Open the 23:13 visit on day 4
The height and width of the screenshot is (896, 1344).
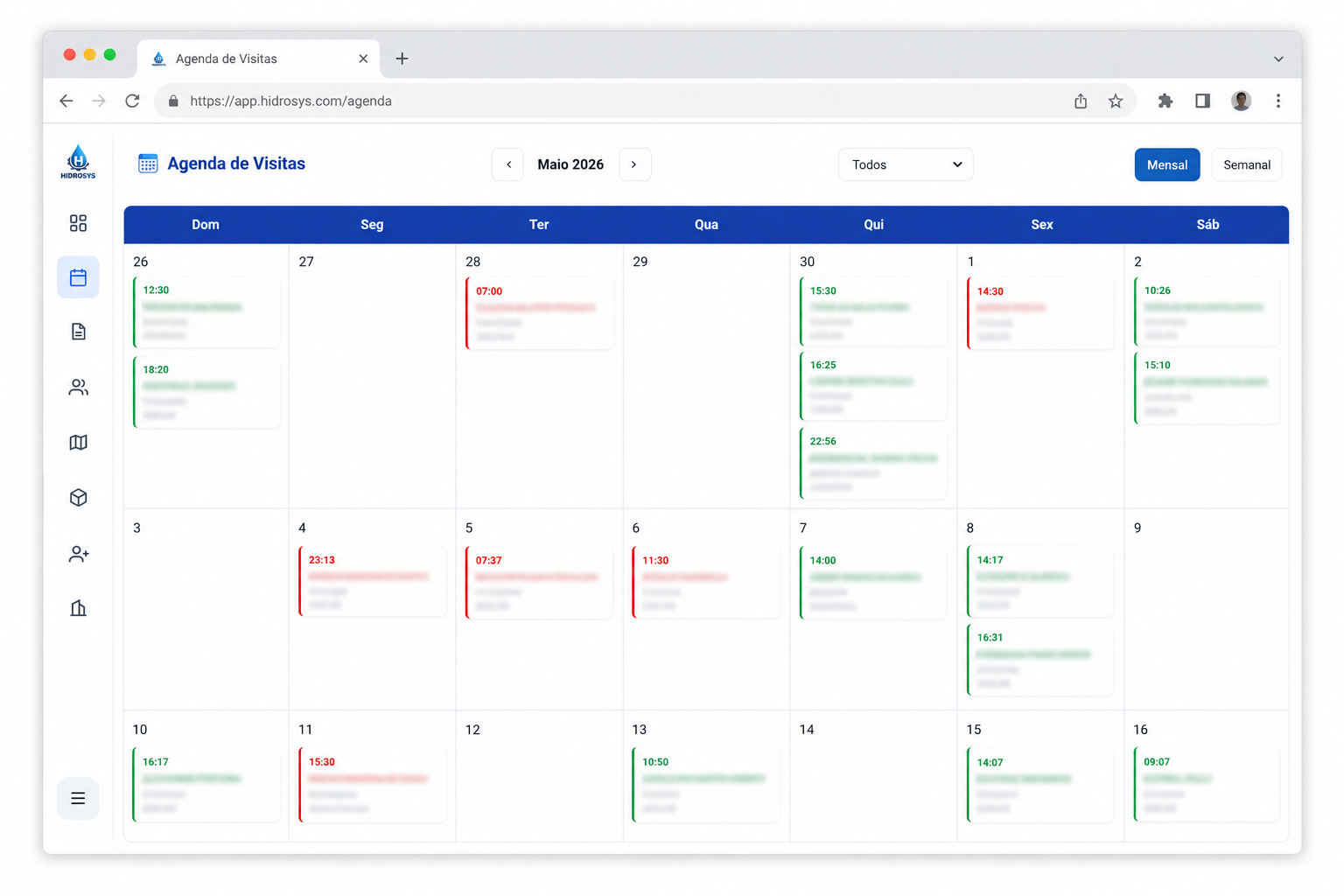(x=373, y=581)
